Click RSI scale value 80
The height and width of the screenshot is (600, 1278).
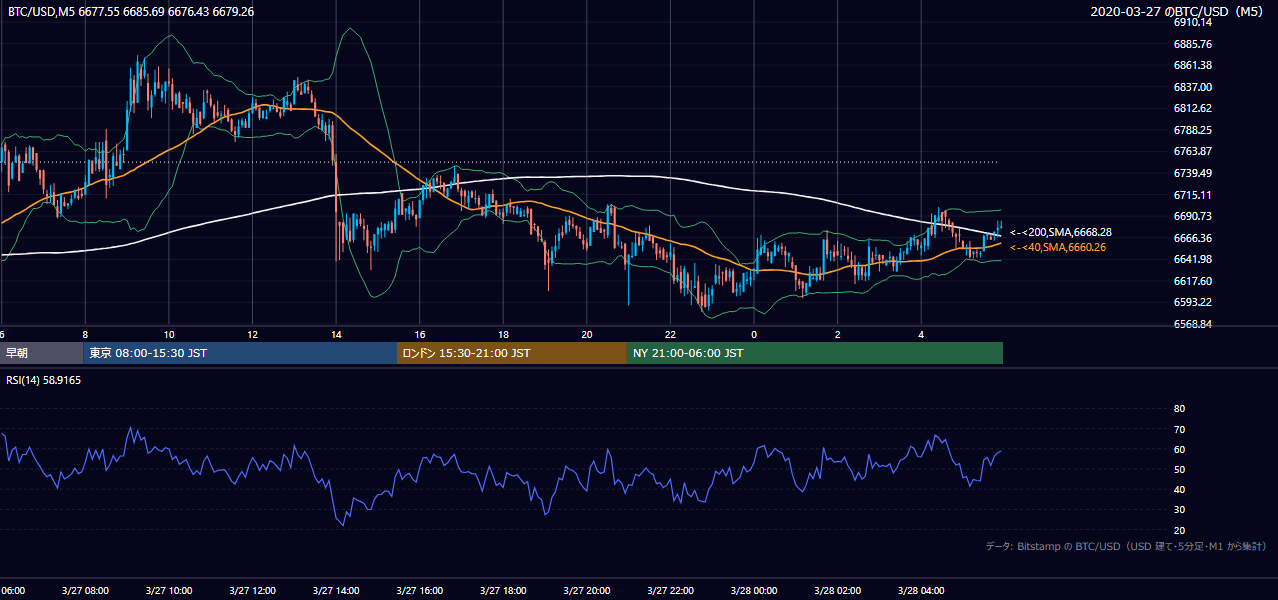(1179, 409)
